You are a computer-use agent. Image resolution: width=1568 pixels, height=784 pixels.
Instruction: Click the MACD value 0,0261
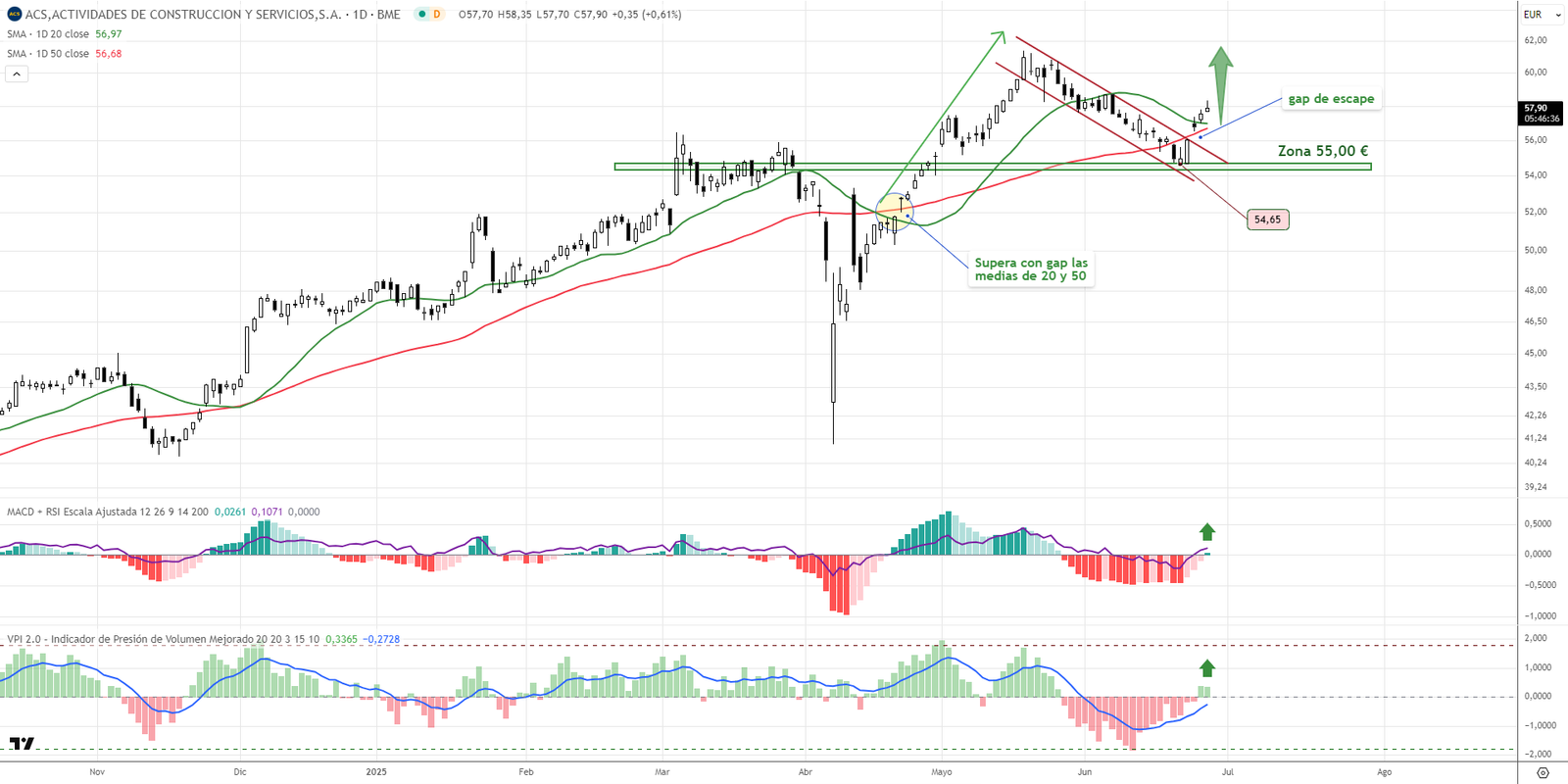[230, 512]
